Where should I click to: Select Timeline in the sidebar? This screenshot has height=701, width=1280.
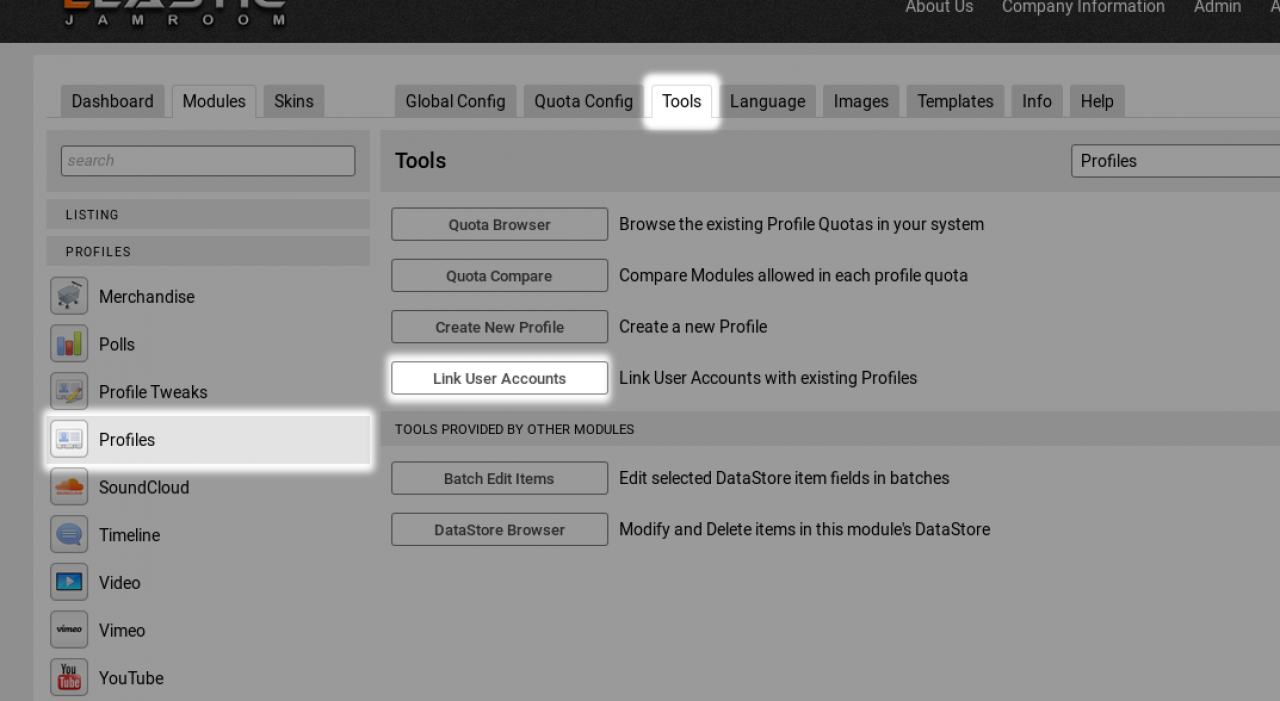[x=129, y=535]
